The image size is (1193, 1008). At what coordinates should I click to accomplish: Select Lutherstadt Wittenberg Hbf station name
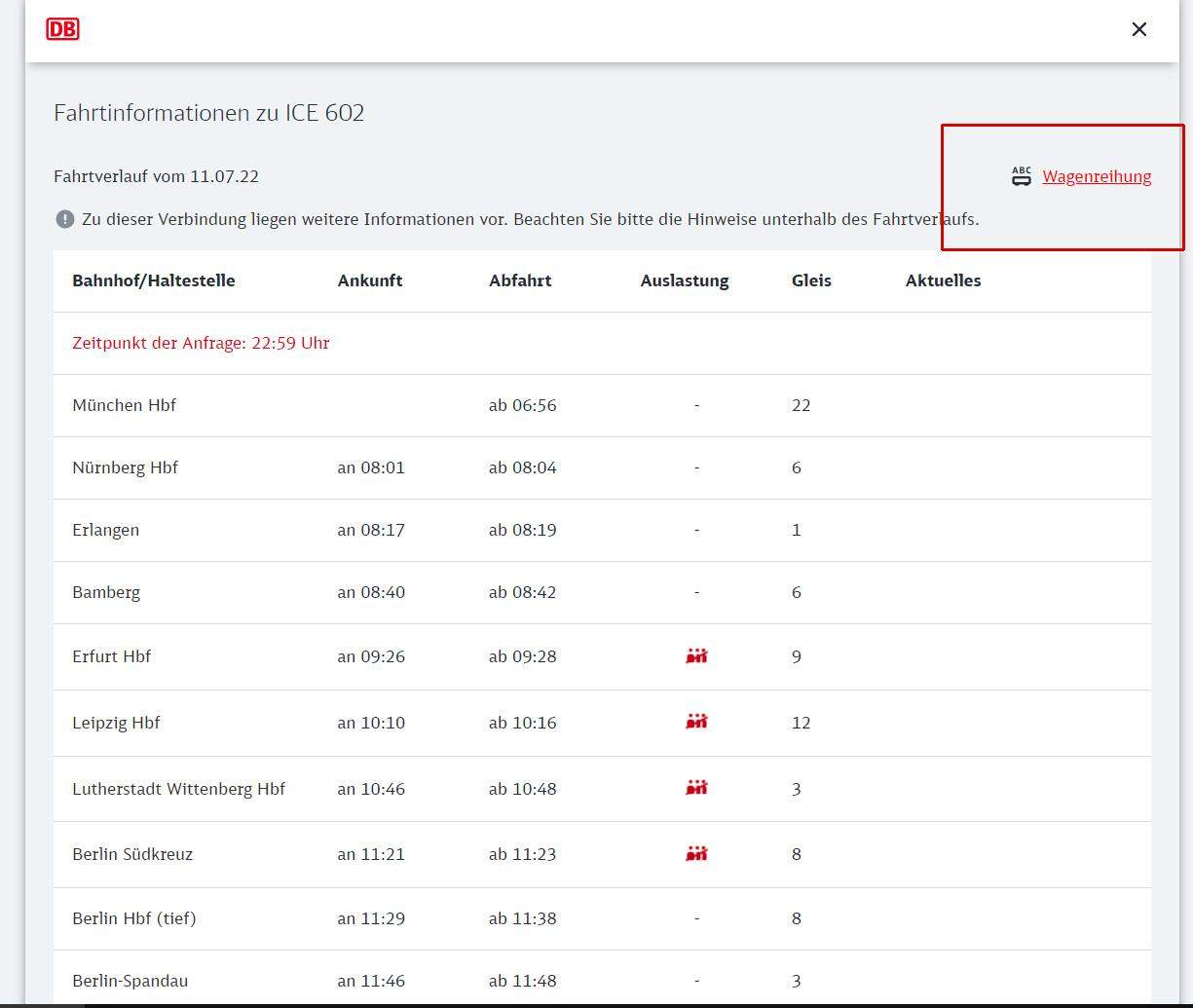click(178, 789)
